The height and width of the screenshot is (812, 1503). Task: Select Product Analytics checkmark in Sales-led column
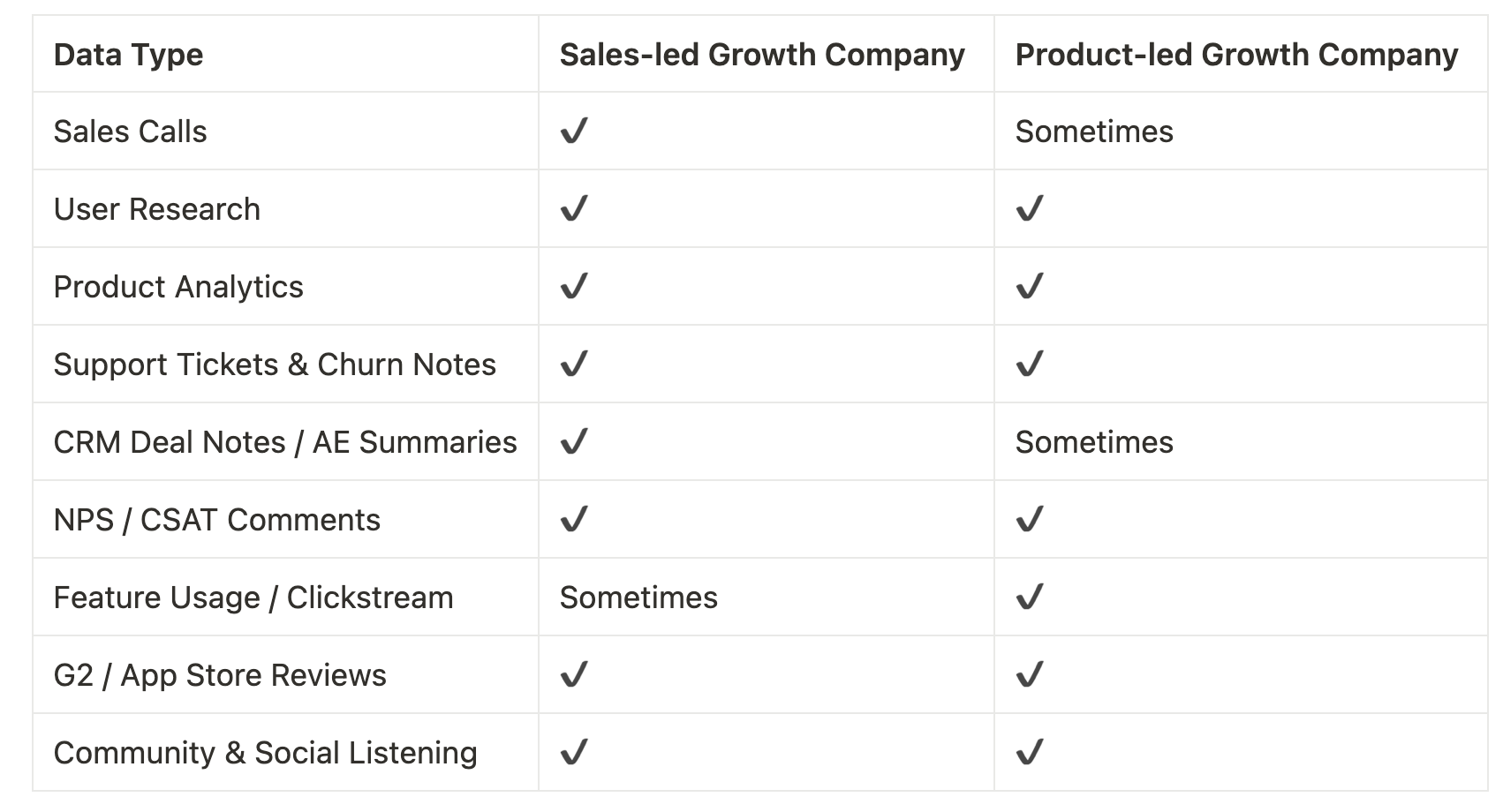[574, 287]
